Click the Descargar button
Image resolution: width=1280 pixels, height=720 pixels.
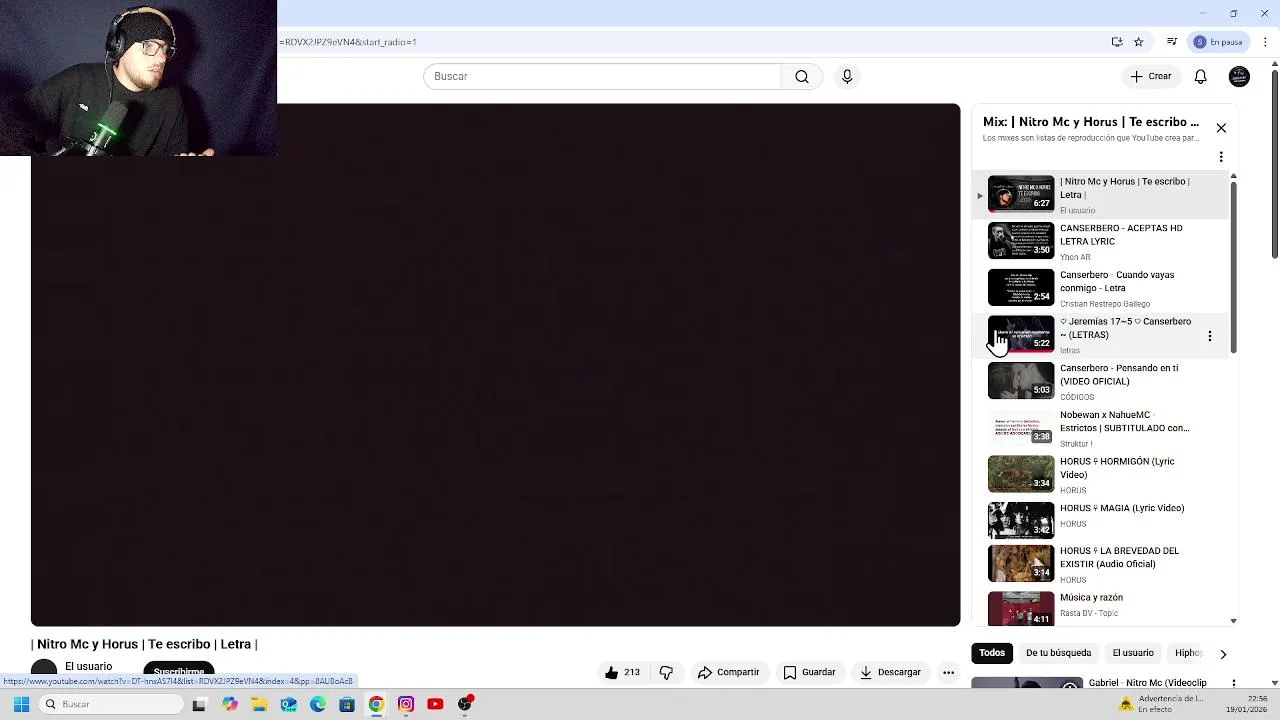[x=890, y=672]
